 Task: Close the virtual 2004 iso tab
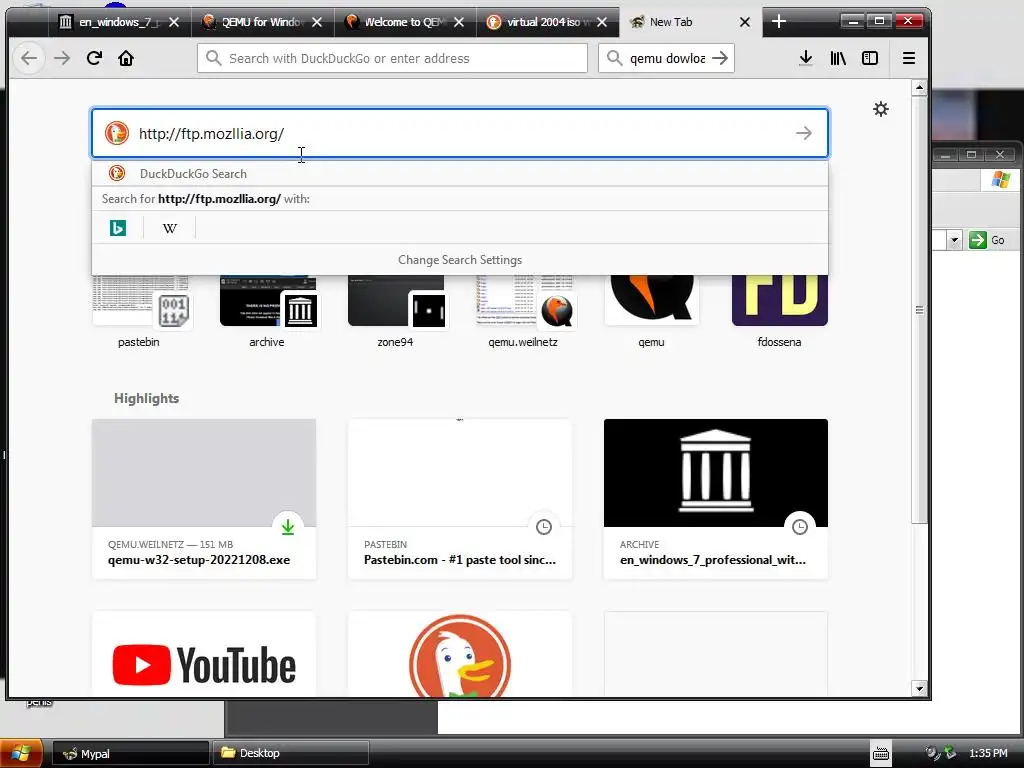click(x=602, y=22)
